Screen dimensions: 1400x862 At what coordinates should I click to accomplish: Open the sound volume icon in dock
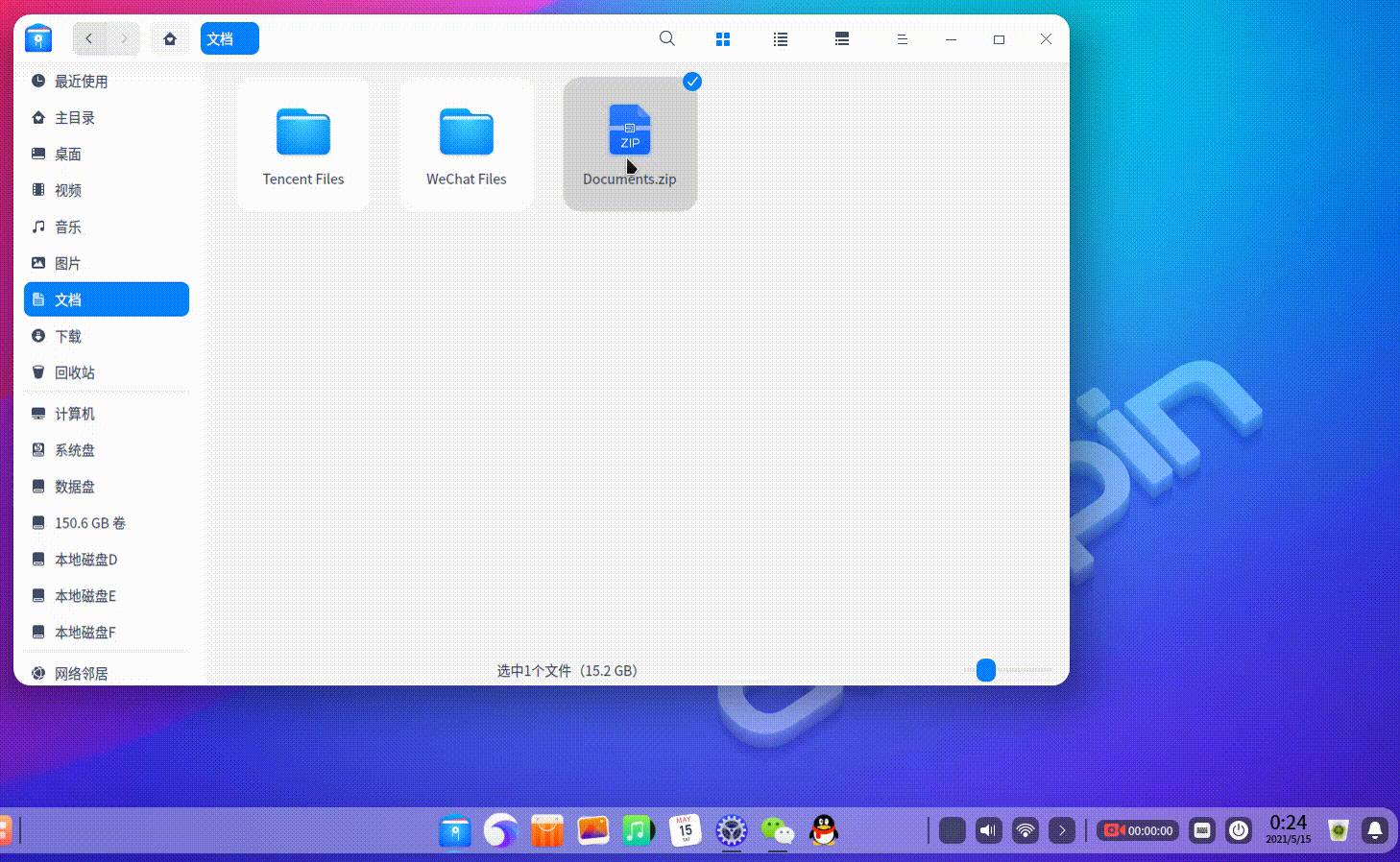tap(988, 830)
